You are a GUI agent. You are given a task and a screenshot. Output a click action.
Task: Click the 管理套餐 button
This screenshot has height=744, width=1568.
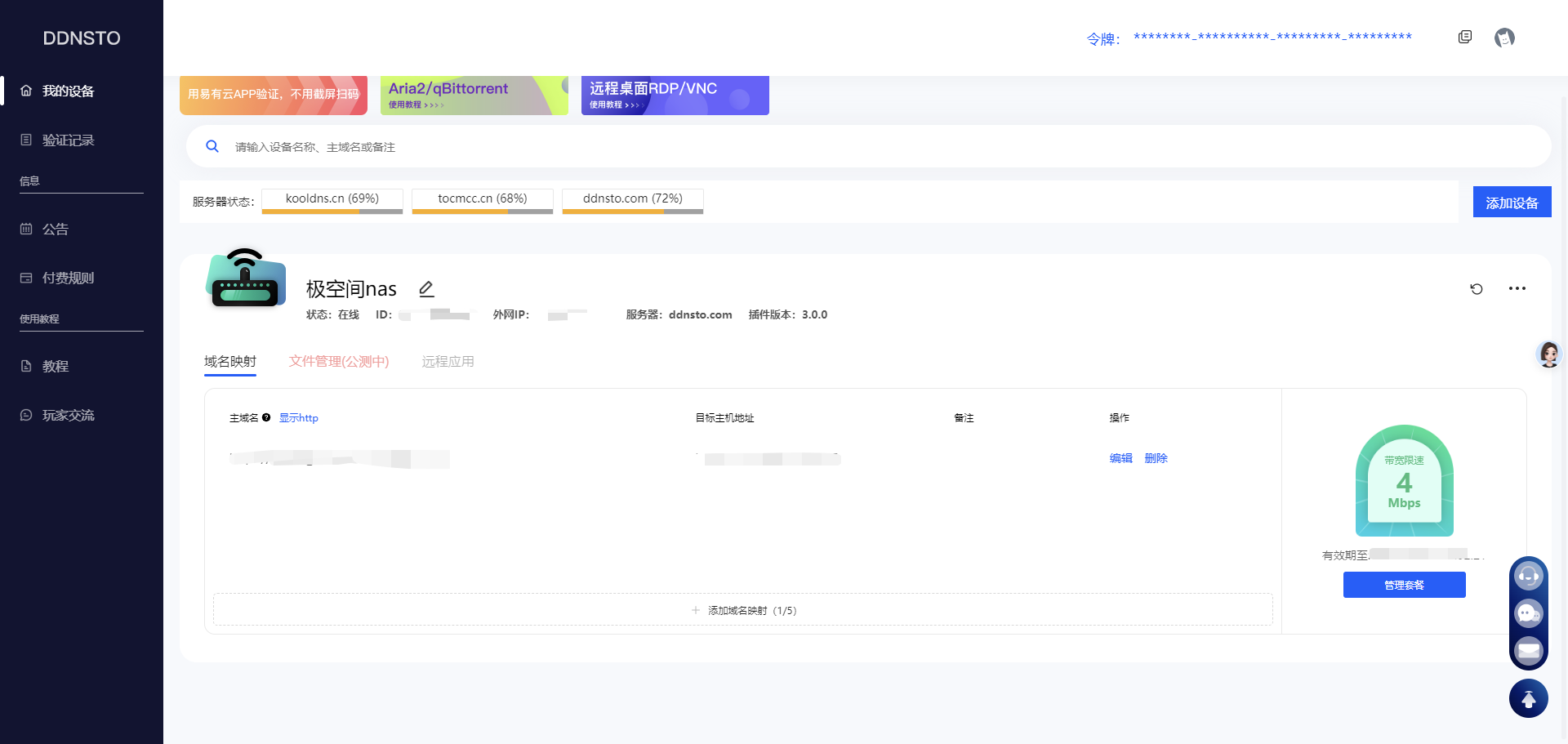[1404, 585]
